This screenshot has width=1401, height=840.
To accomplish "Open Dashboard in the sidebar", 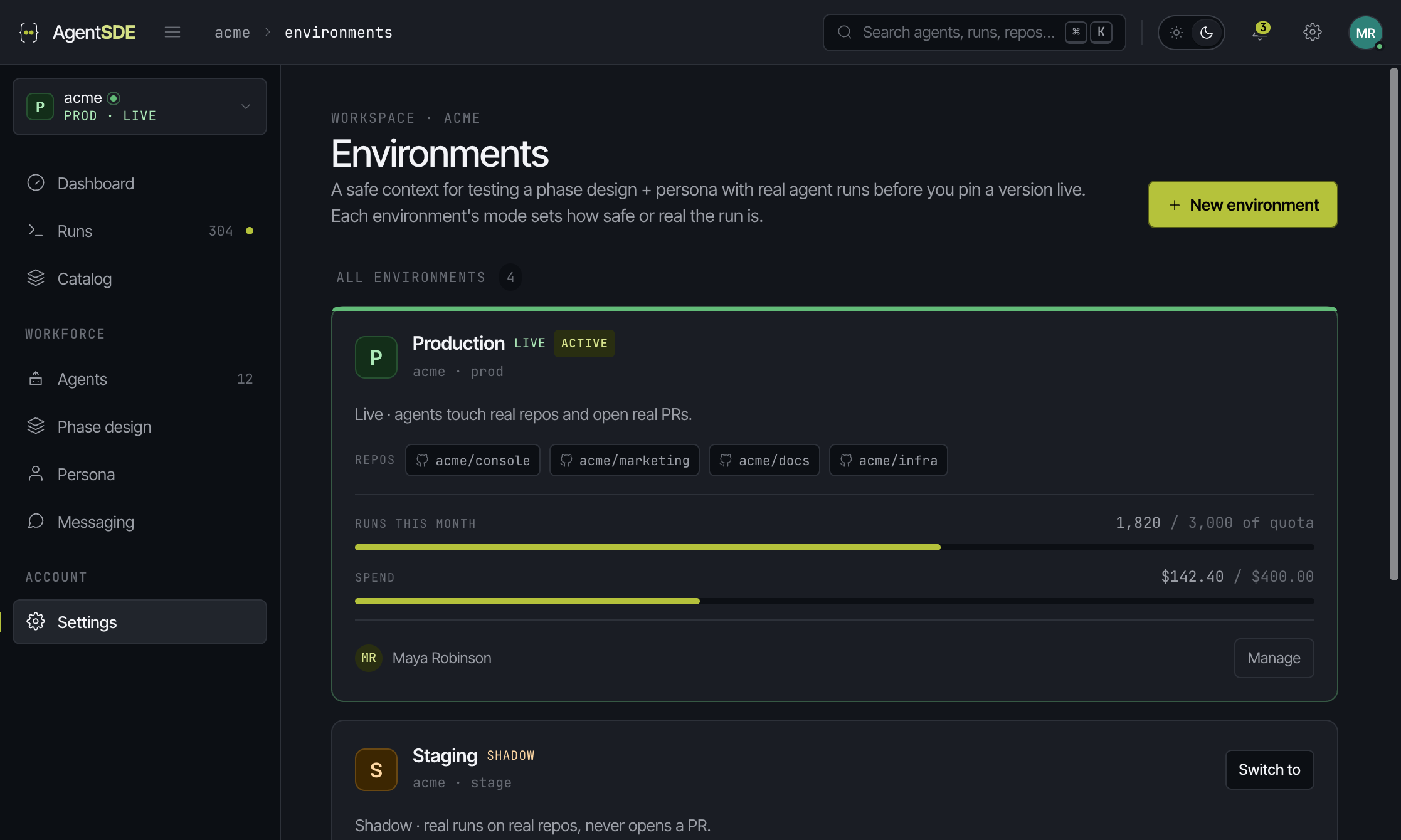I will [140, 183].
